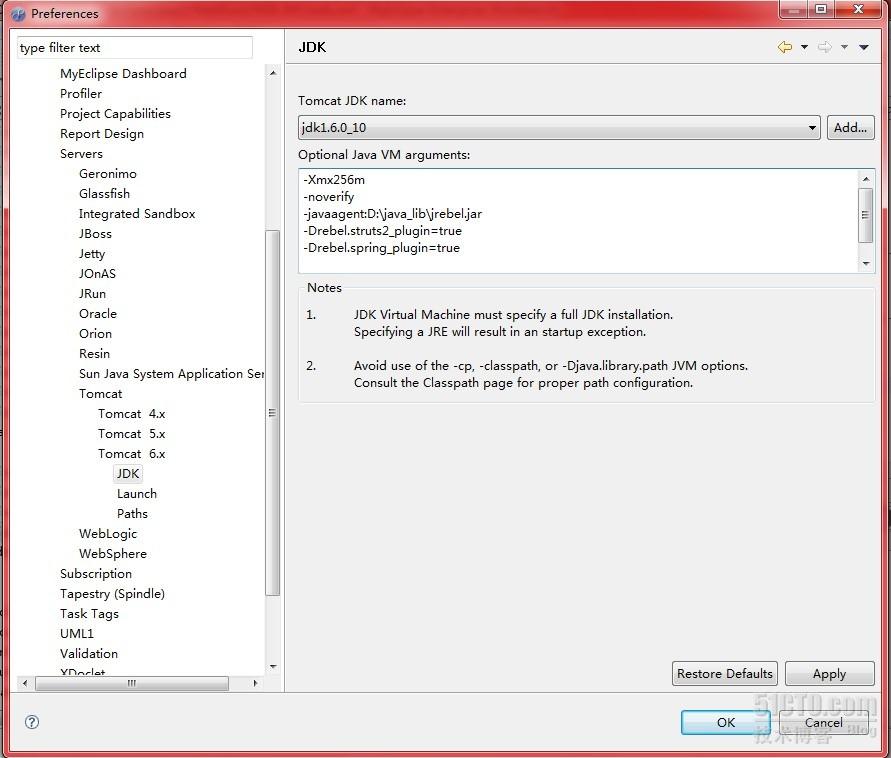Open Paths settings under Tomcat 6.x
Image resolution: width=891 pixels, height=758 pixels.
pos(132,514)
